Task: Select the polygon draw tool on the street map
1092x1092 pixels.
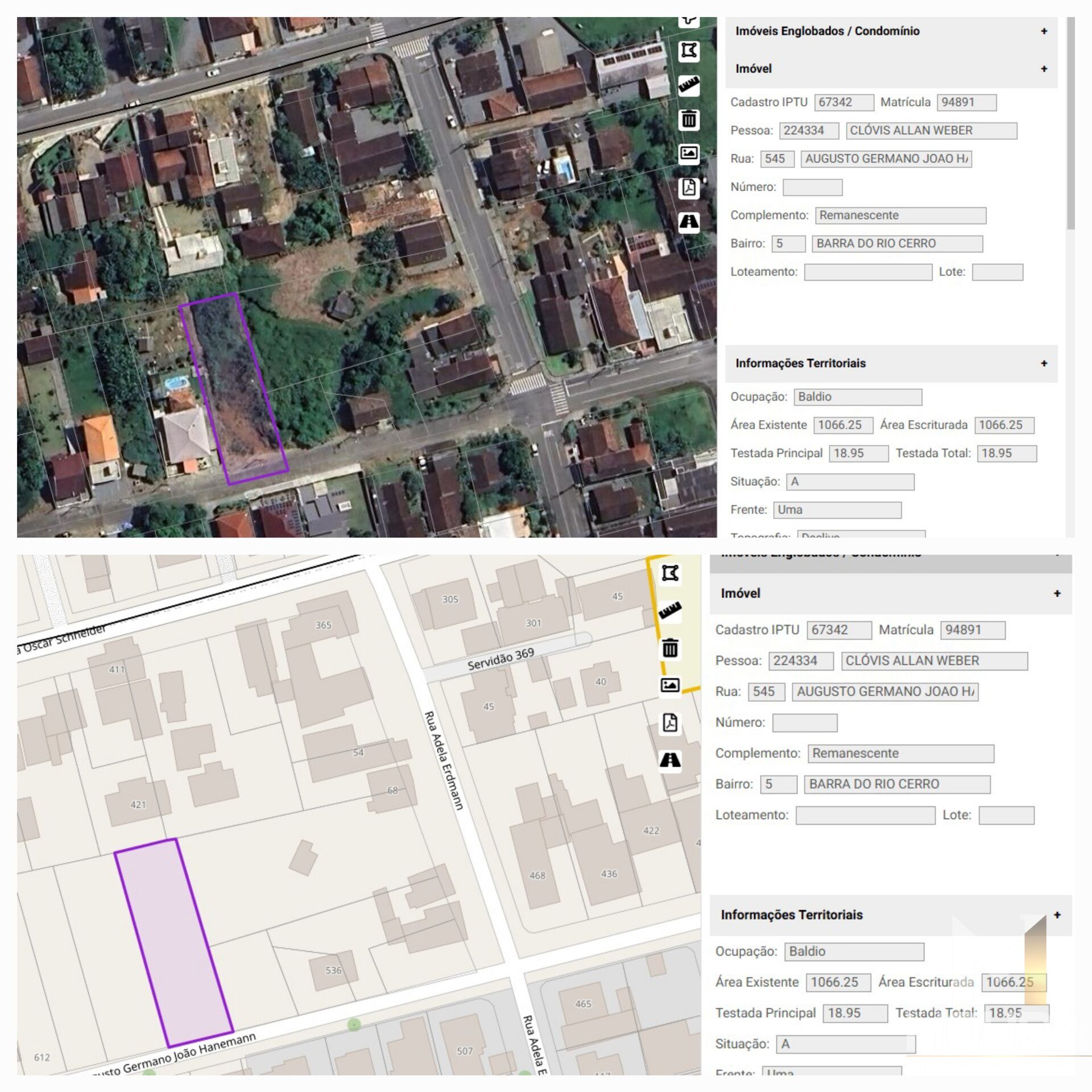Action: [670, 573]
